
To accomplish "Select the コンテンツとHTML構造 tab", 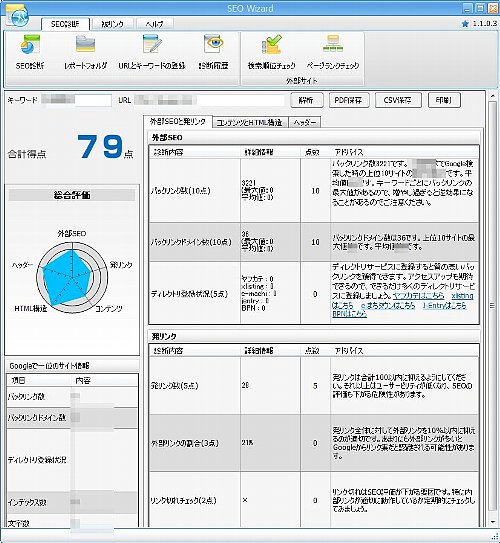I will (x=250, y=123).
